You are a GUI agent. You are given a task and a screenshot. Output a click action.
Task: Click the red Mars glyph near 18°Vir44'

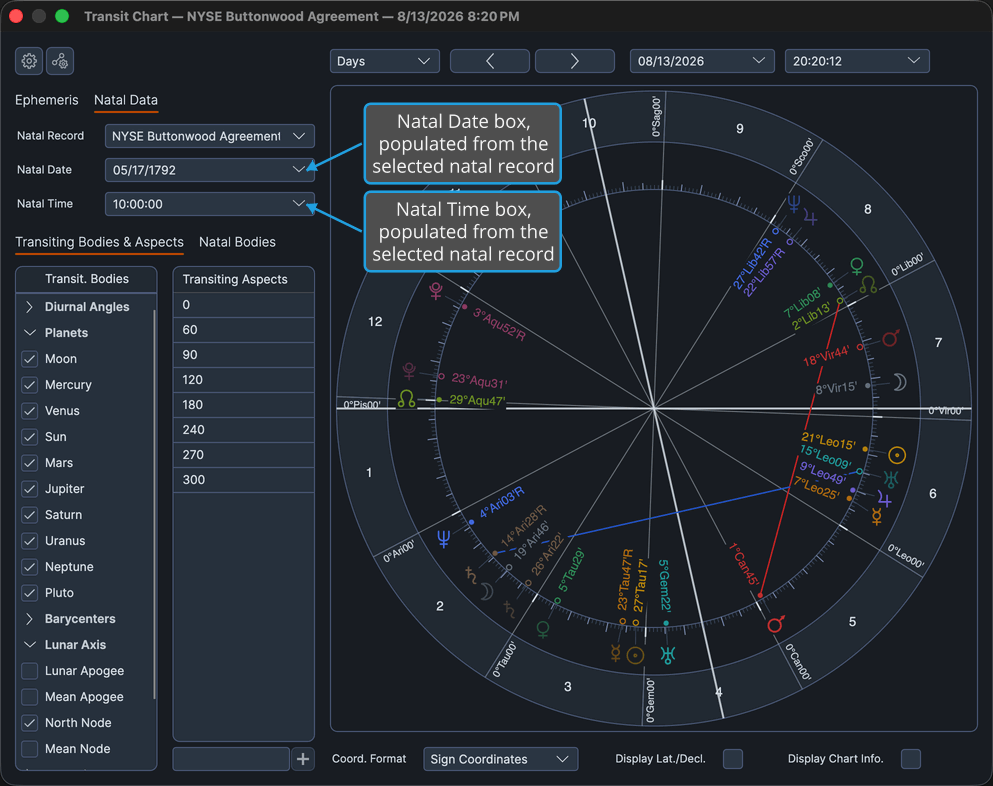click(891, 338)
